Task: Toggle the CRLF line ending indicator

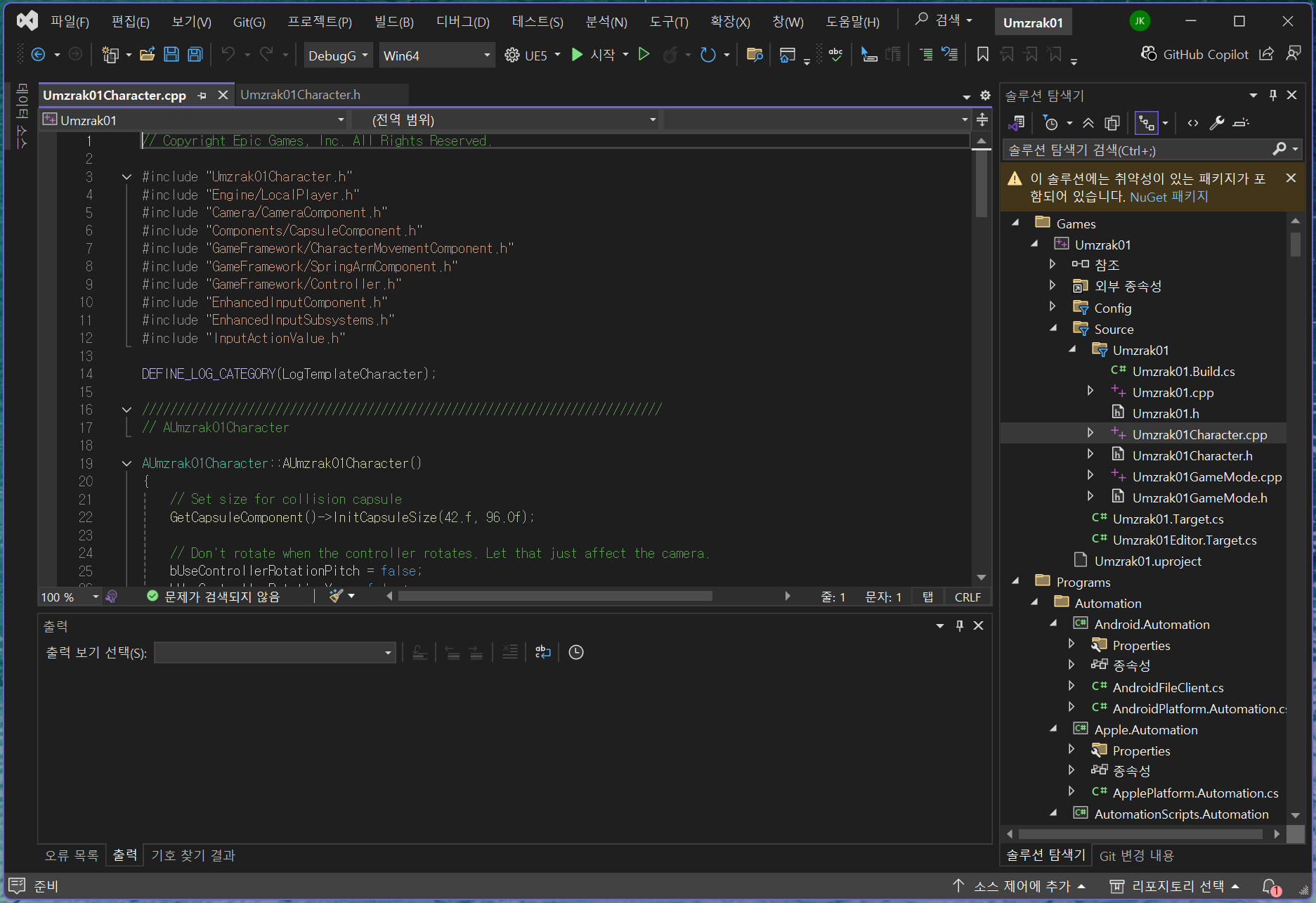Action: click(968, 597)
